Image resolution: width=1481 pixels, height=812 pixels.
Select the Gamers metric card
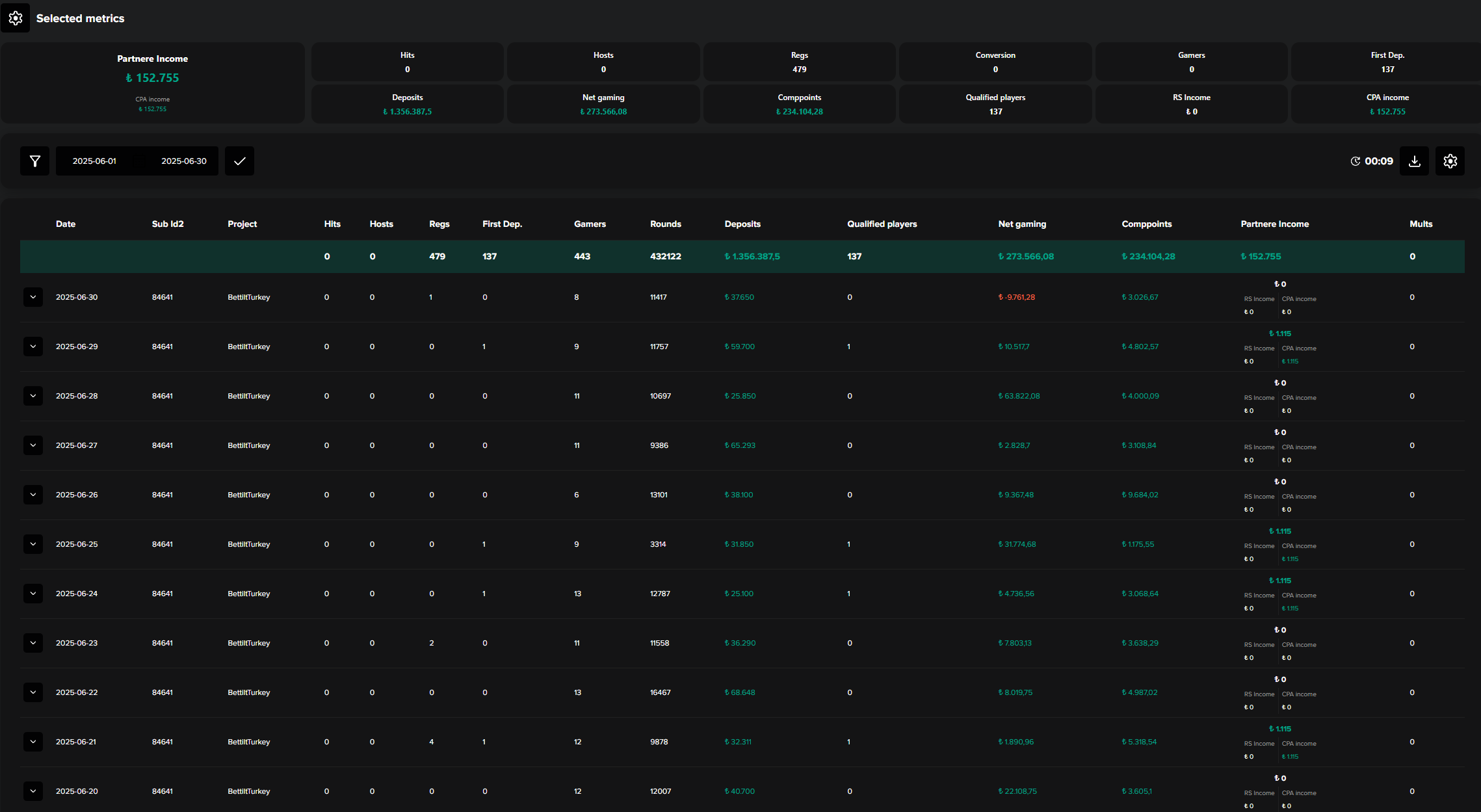pos(1192,62)
